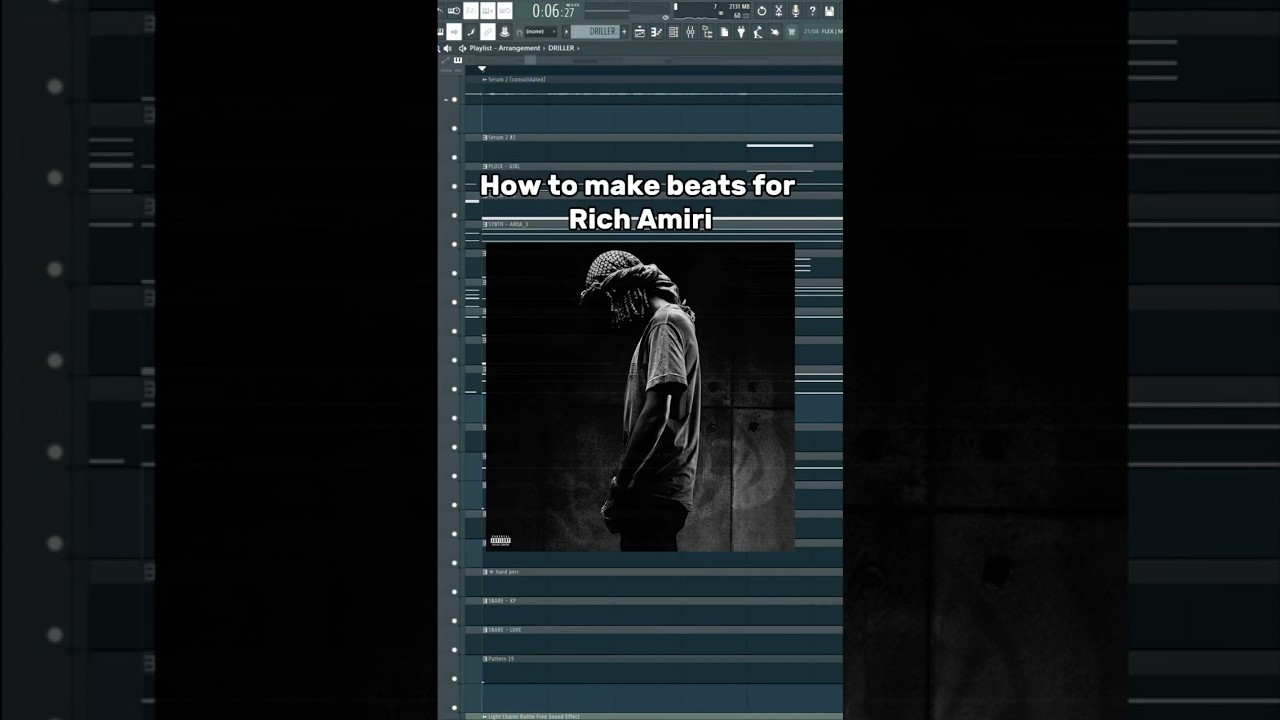The image size is (1280, 720).
Task: Click the link to controller chain icon
Action: click(x=488, y=32)
